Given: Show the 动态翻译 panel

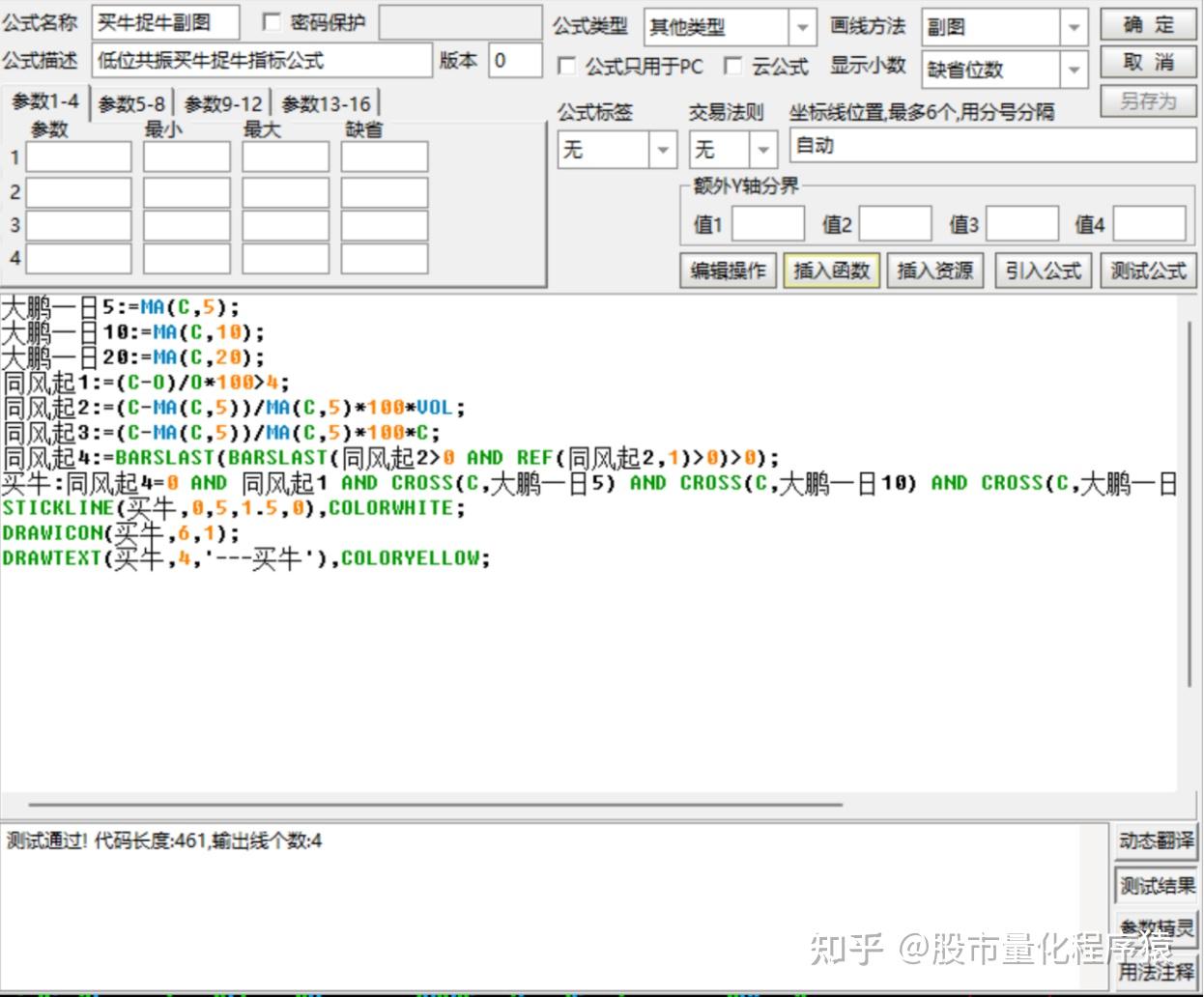Looking at the screenshot, I should pos(1157,841).
